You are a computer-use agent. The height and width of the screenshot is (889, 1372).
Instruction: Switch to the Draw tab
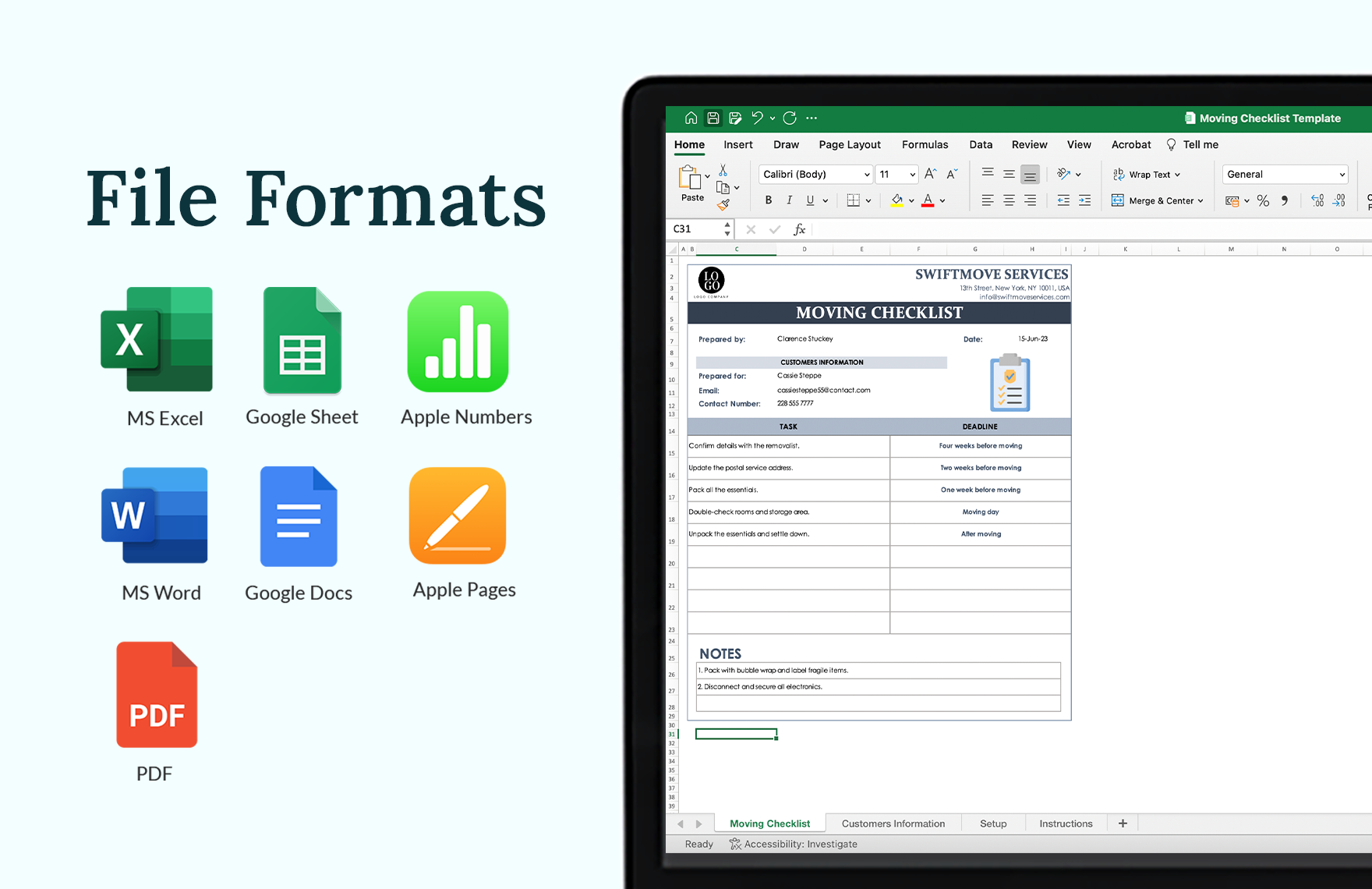point(786,144)
